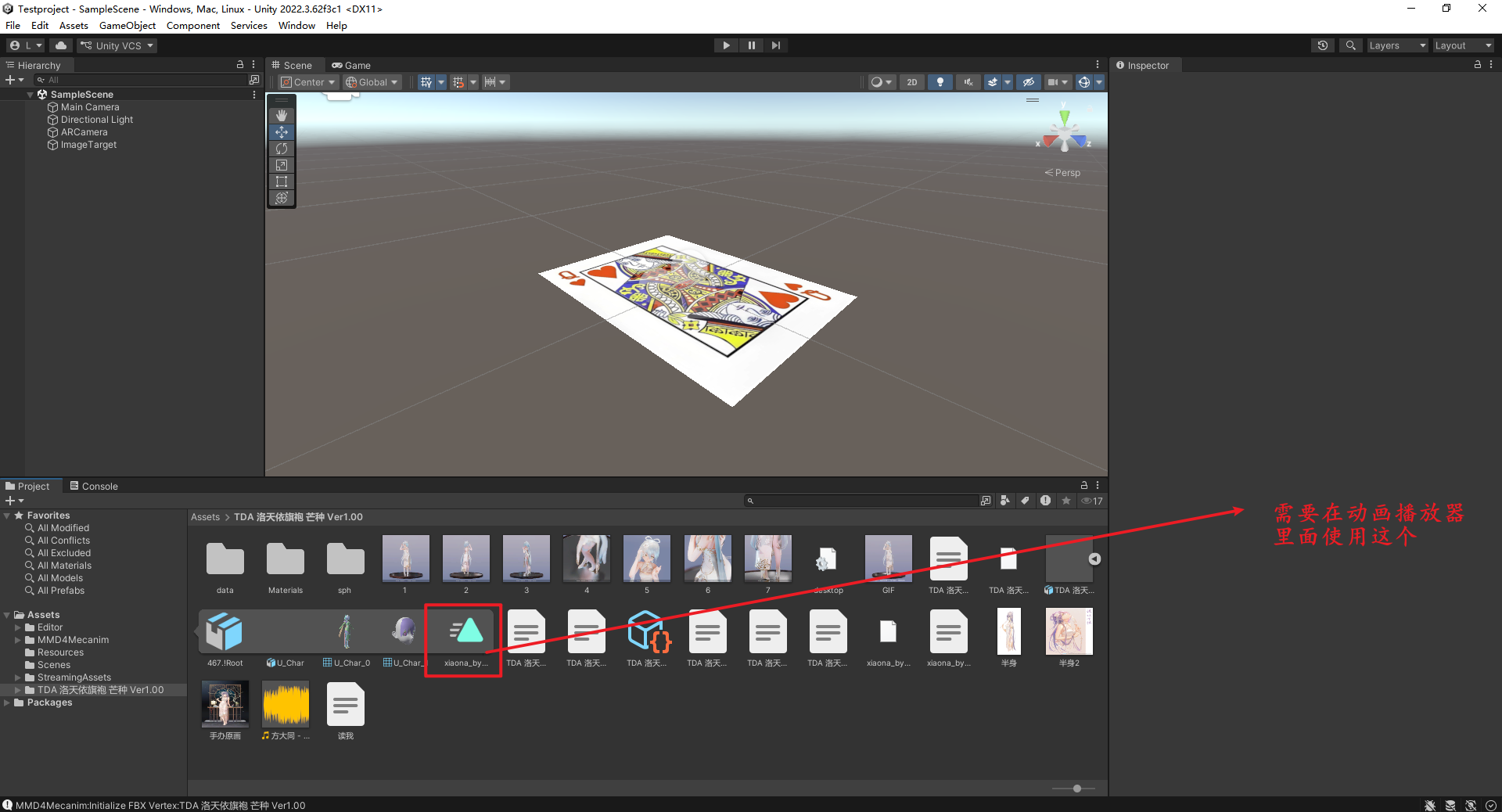
Task: Click the Play button
Action: click(726, 45)
